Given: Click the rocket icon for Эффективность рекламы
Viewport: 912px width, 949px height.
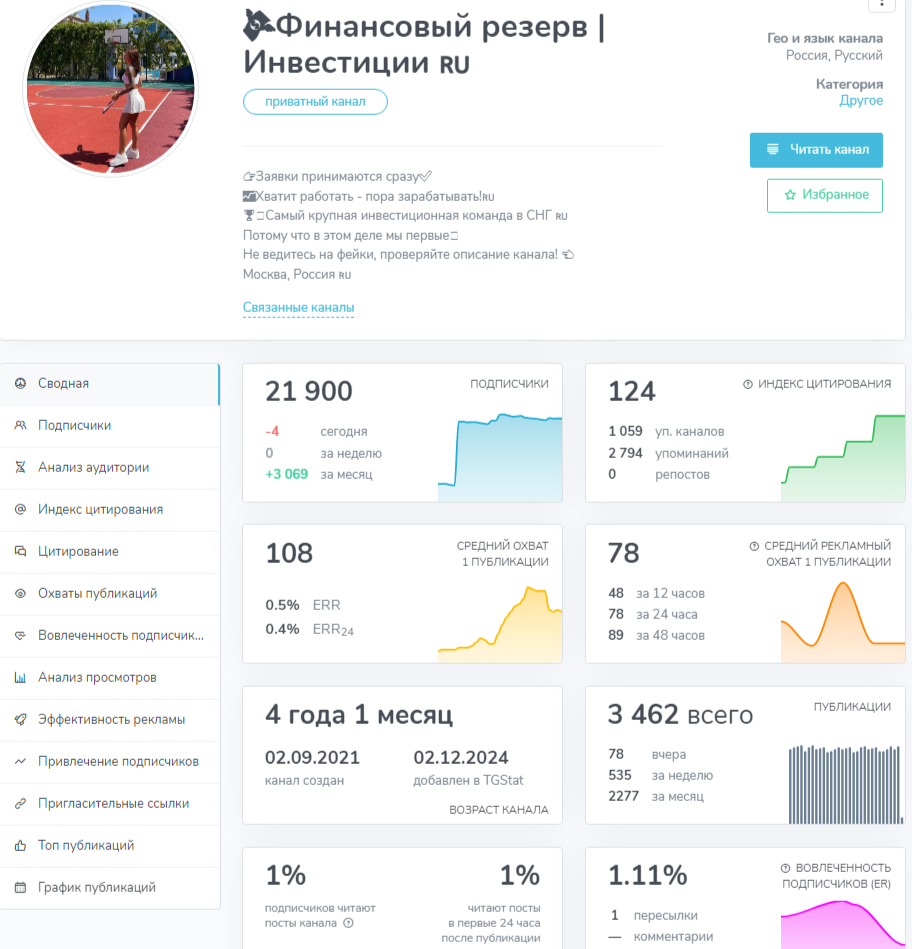Looking at the screenshot, I should click(x=21, y=719).
